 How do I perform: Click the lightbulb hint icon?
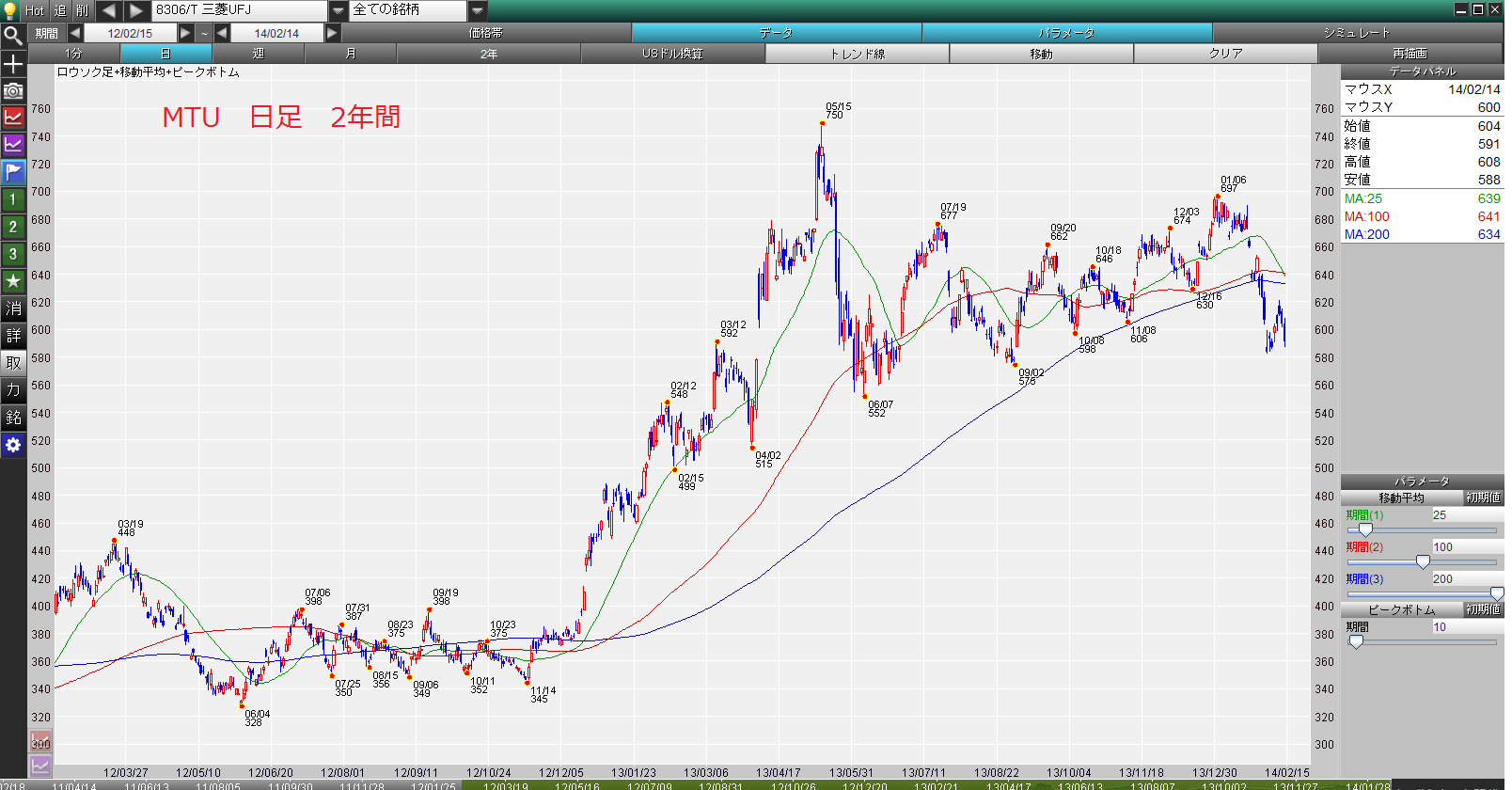tap(9, 9)
